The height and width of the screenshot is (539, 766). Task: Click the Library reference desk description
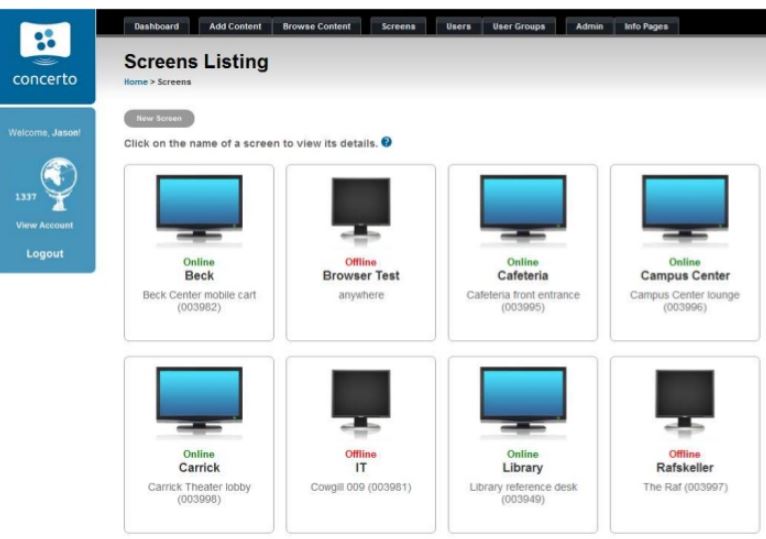pyautogui.click(x=523, y=493)
